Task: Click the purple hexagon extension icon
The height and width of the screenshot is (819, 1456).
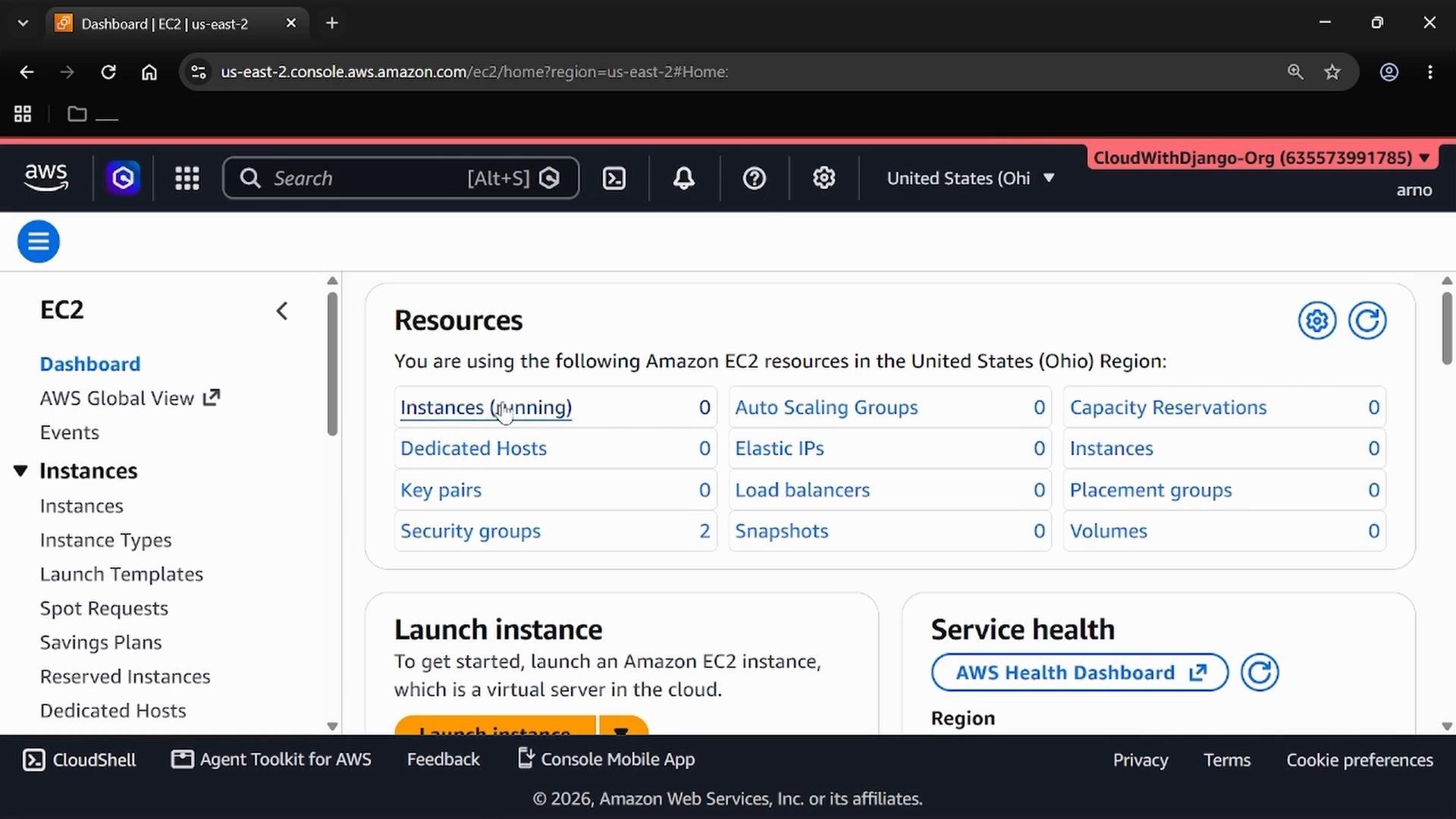Action: pyautogui.click(x=123, y=178)
